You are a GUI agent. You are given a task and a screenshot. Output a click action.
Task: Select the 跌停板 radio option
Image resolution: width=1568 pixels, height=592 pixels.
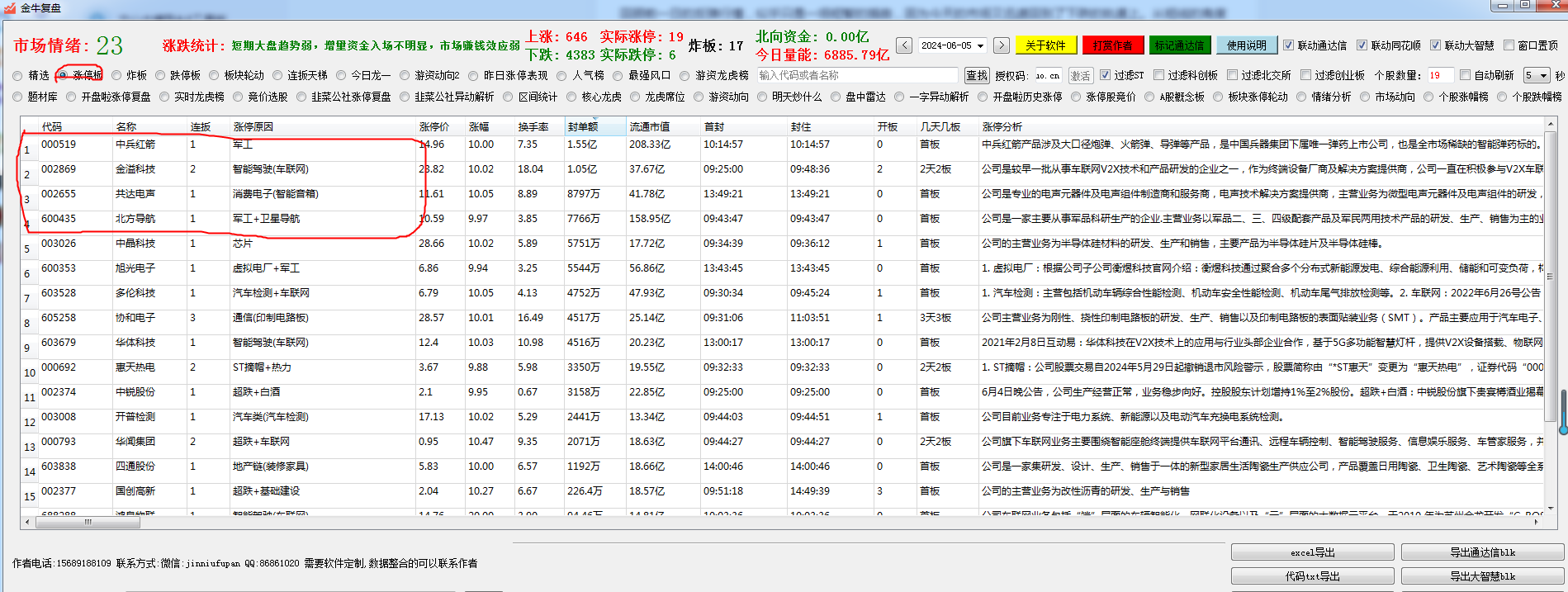click(160, 75)
